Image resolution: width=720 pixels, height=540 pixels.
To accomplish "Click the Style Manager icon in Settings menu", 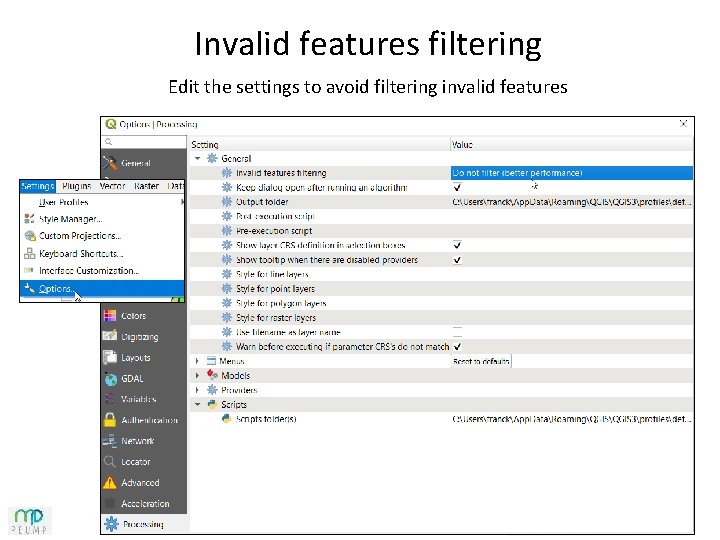I will click(29, 219).
